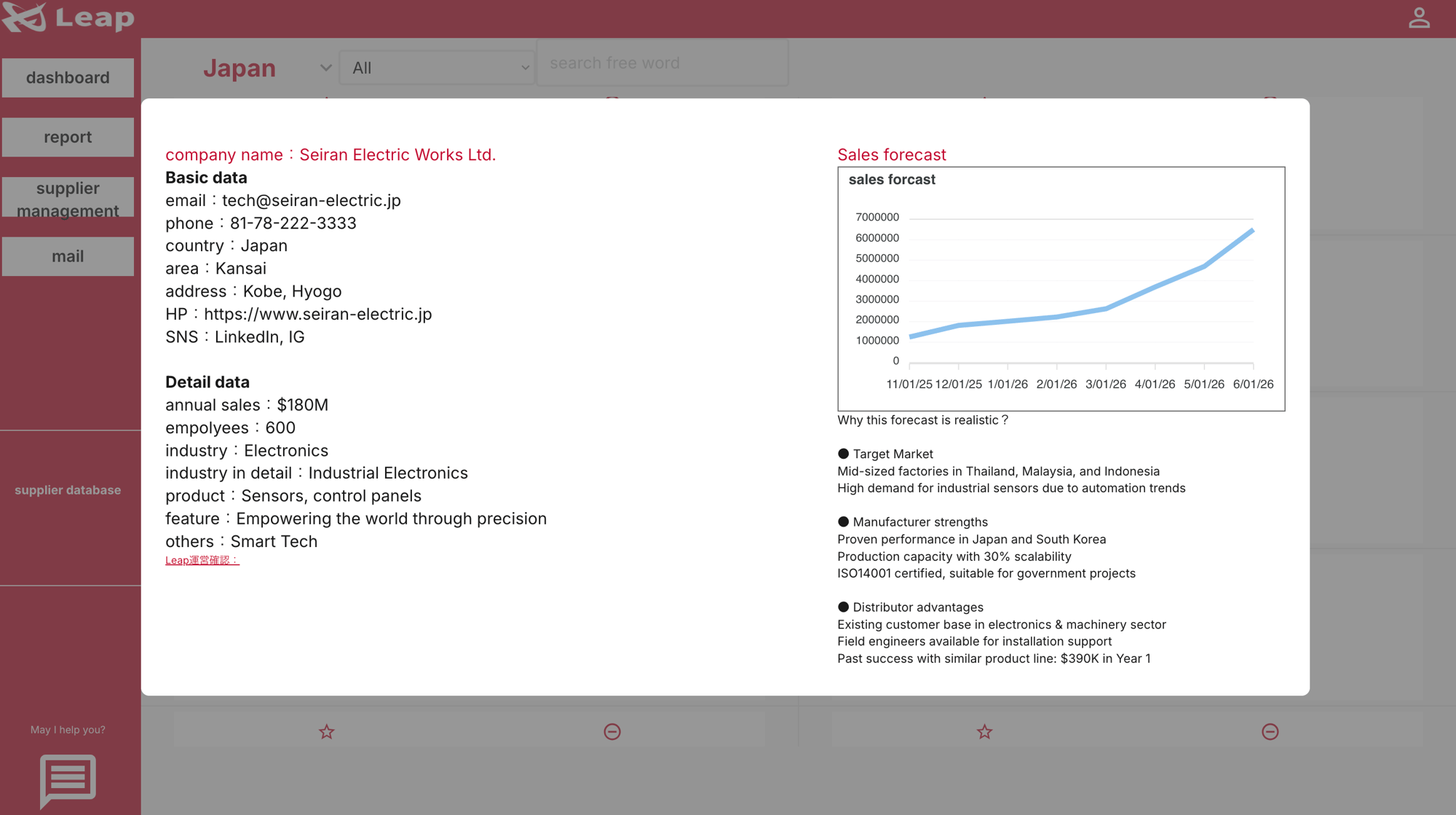Open supplier management
Screen dimensions: 1456x815
(x=68, y=199)
